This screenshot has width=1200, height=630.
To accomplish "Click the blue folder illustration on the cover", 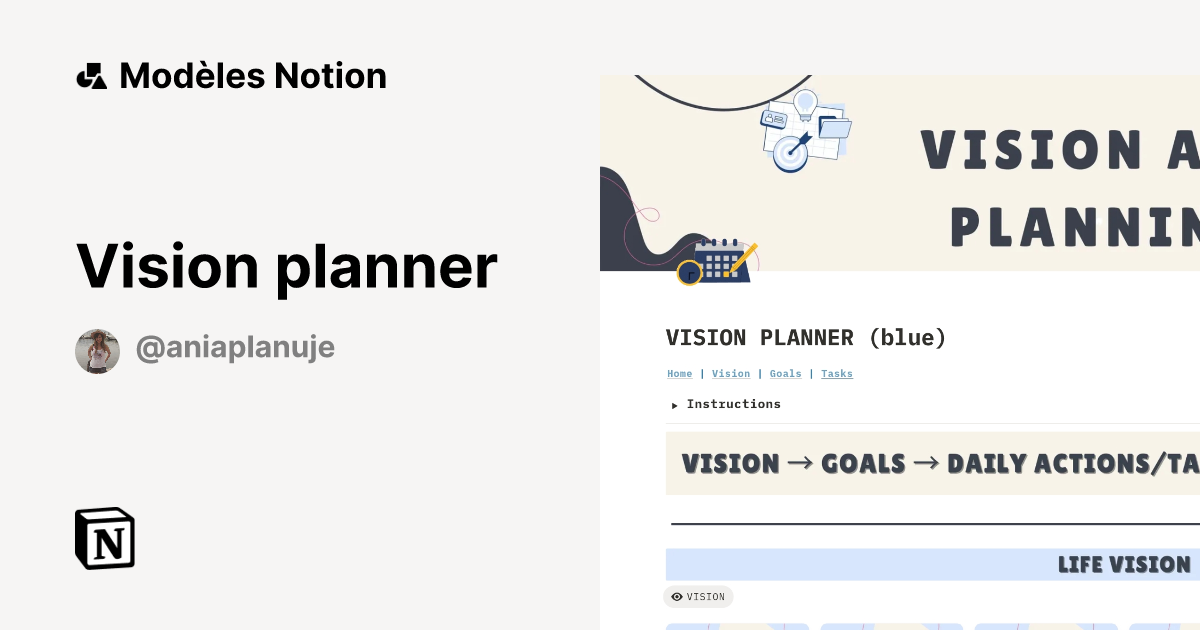I will click(x=835, y=127).
